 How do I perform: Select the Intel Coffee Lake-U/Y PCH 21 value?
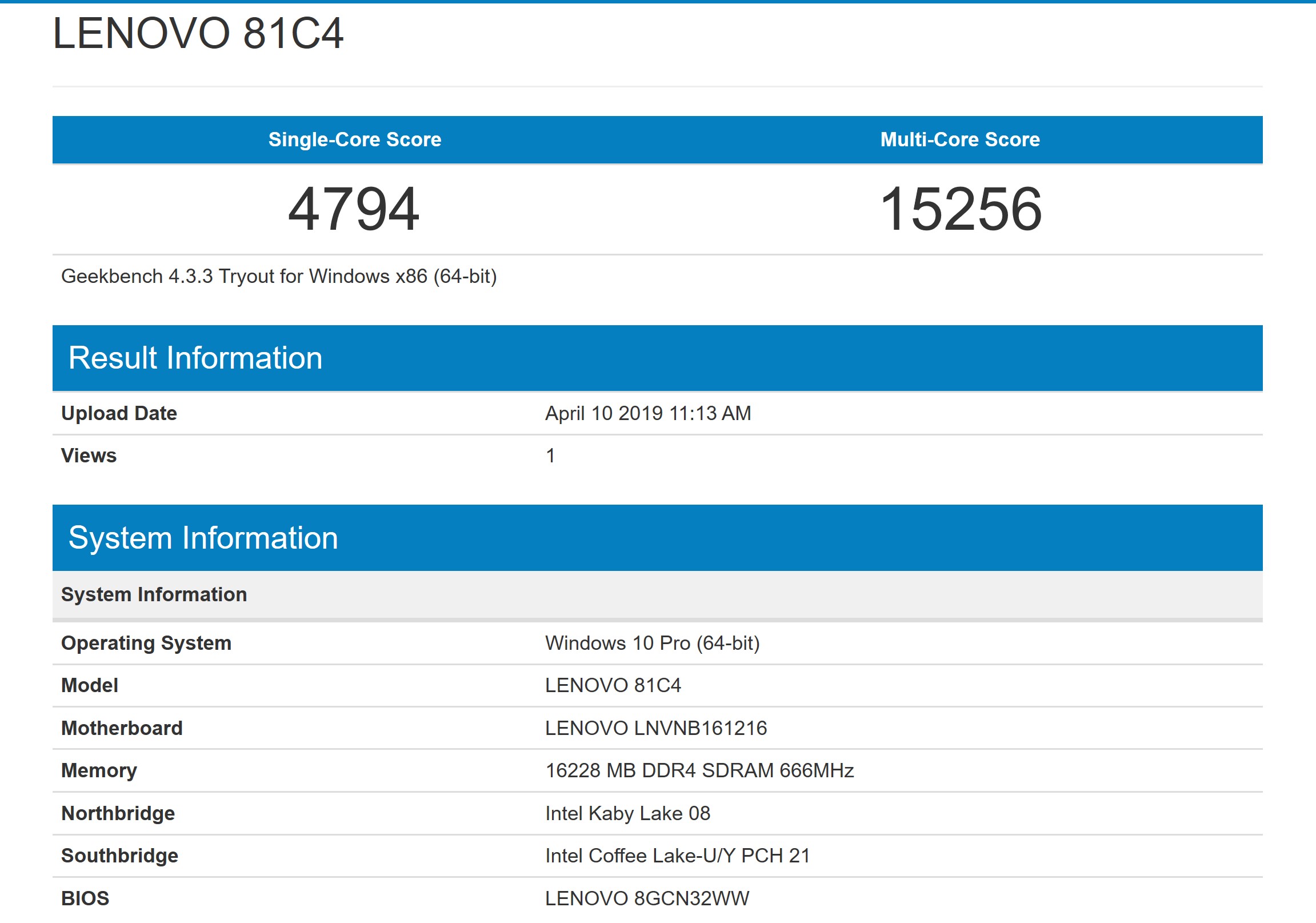(x=678, y=856)
